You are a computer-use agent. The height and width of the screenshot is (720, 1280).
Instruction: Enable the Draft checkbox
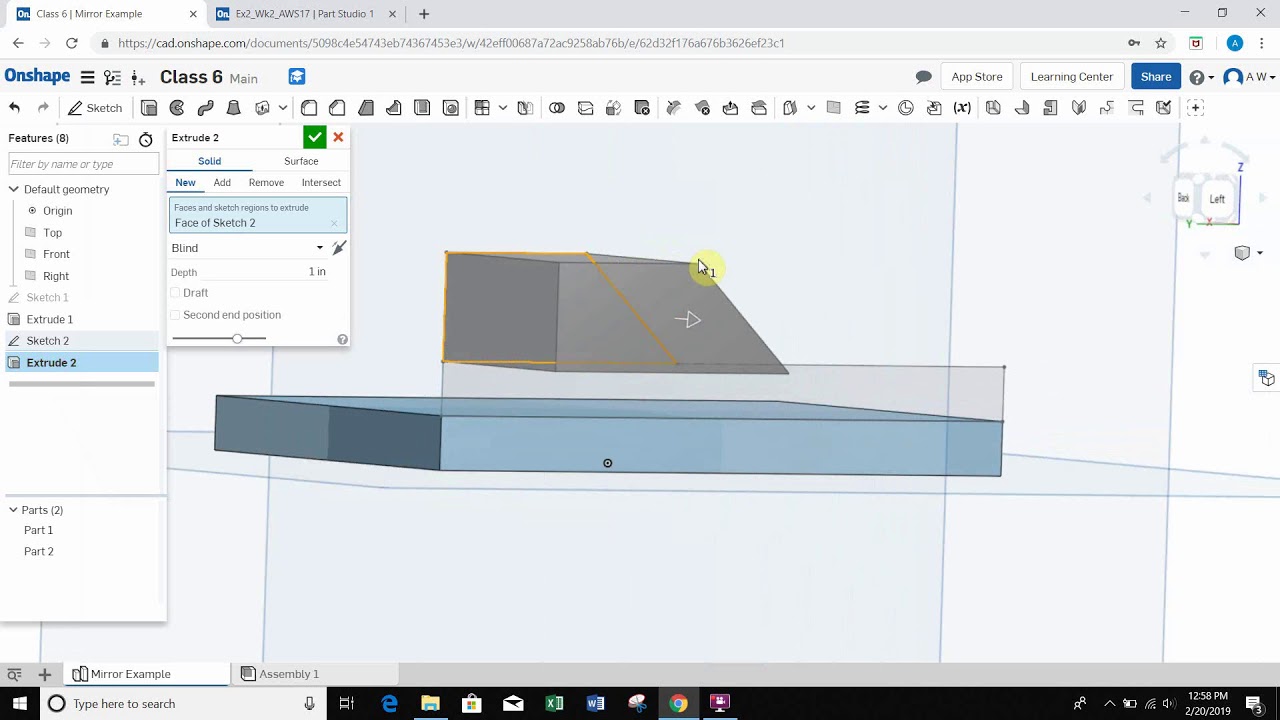(x=175, y=293)
